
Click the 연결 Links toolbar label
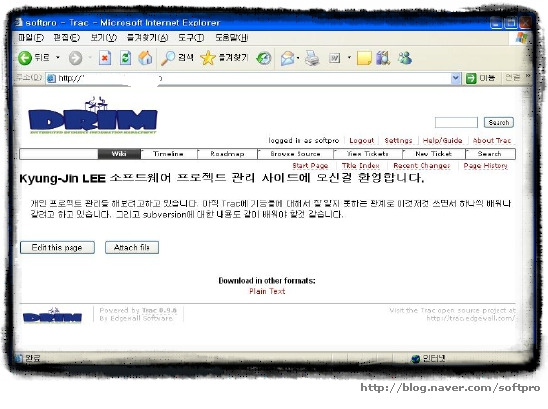pyautogui.click(x=512, y=77)
